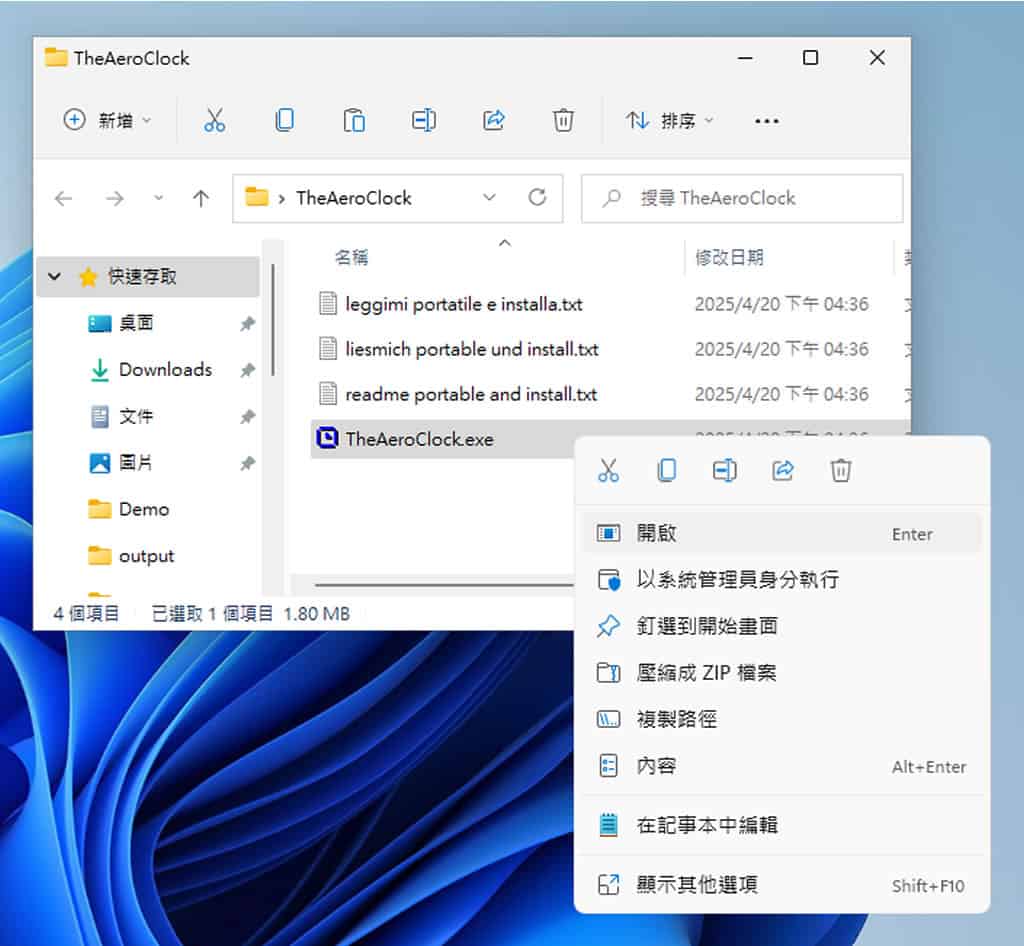The width and height of the screenshot is (1024, 946).
Task: Click the Delete trash icon in toolbar
Action: click(563, 121)
